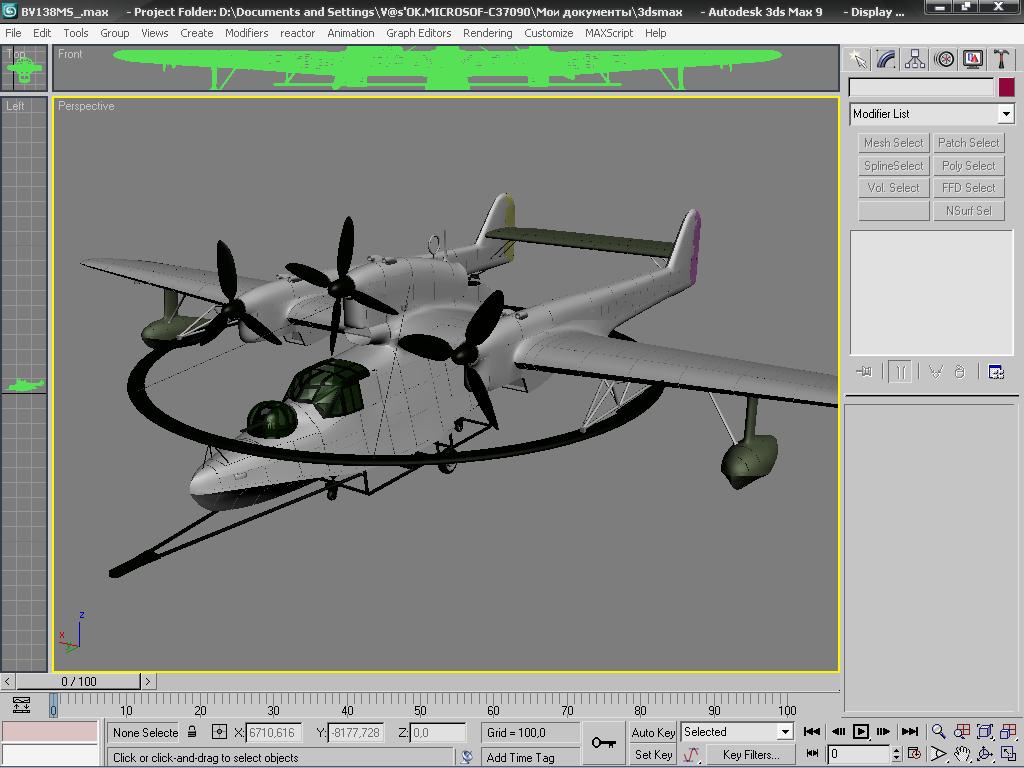Click the Mesh Select button

893,143
